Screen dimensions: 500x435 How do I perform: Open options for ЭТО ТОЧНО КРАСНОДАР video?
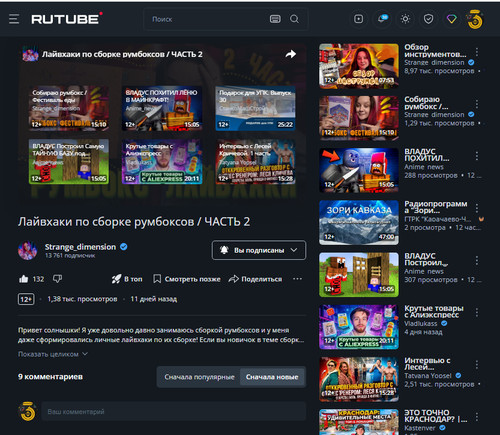(477, 417)
